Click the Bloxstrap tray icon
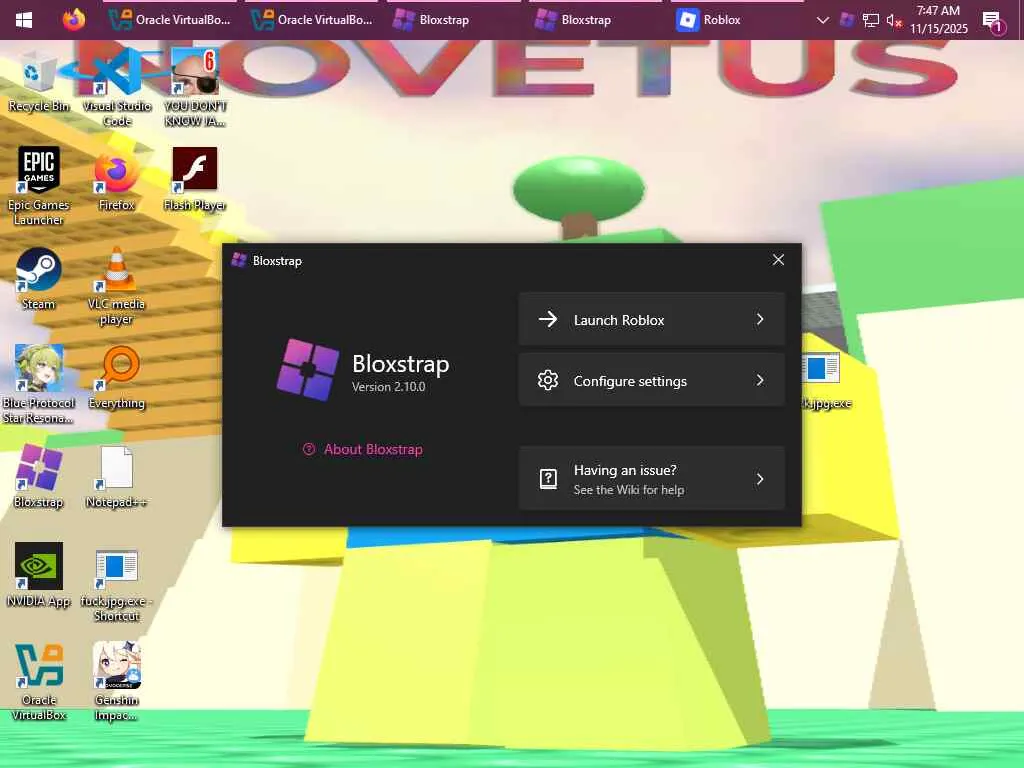 click(x=847, y=20)
